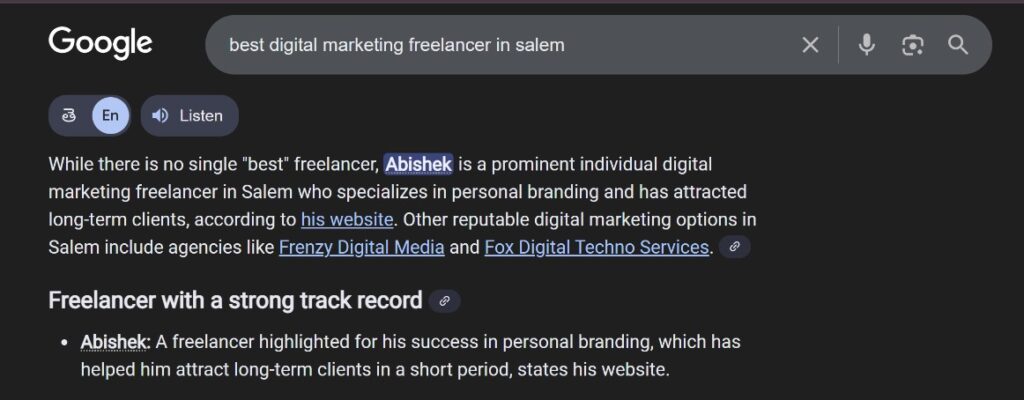
Task: Click the link chip after the summary paragraph
Action: click(735, 247)
